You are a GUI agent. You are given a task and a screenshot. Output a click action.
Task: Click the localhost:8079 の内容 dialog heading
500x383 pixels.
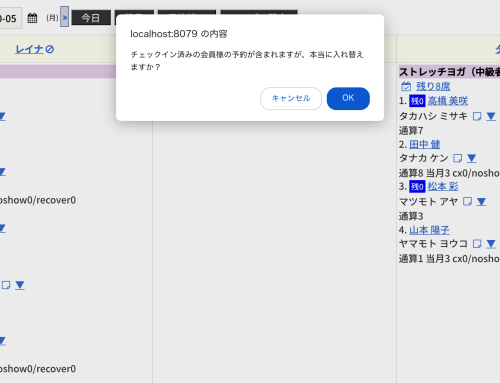(179, 34)
